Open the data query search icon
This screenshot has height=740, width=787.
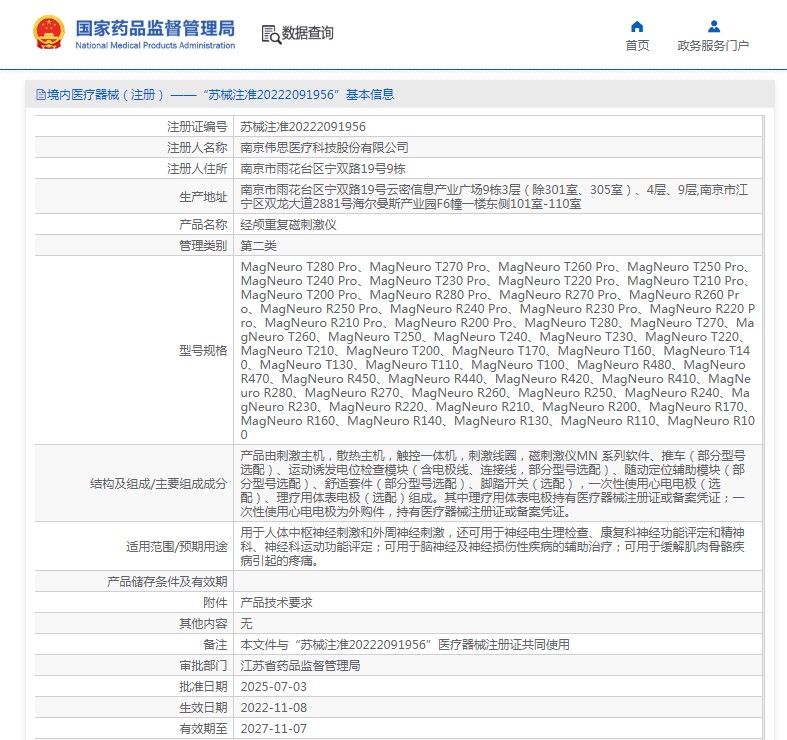point(271,34)
